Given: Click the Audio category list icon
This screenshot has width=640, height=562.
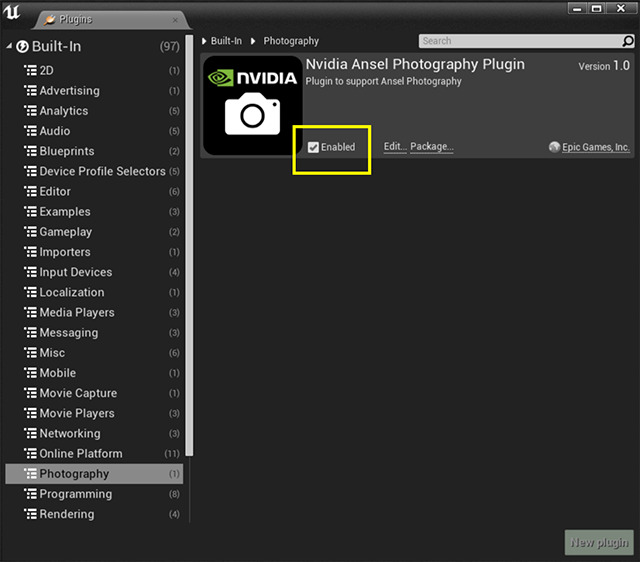Looking at the screenshot, I should 31,131.
